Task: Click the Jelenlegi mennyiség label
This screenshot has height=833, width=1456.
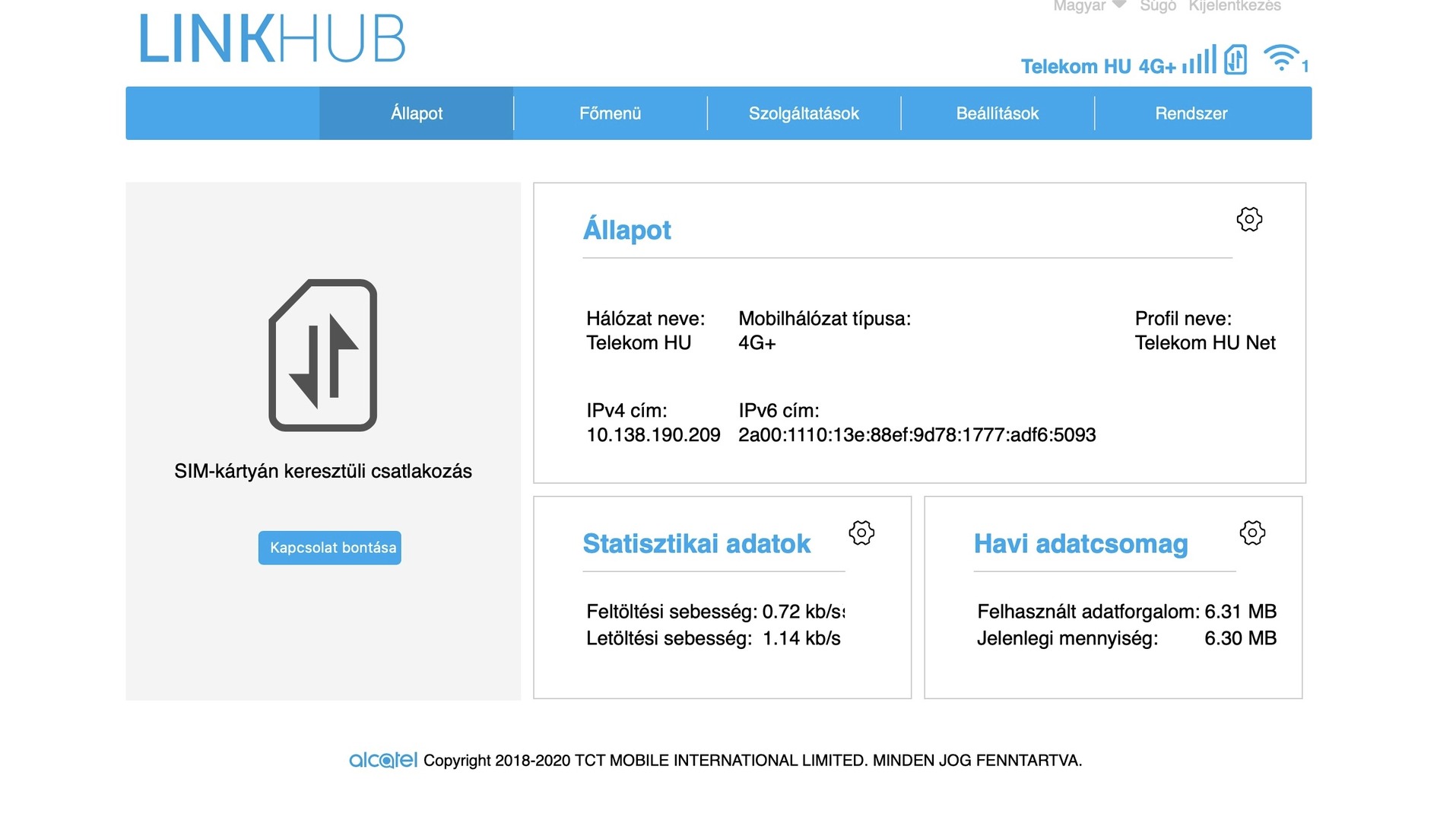Action: (x=1067, y=638)
